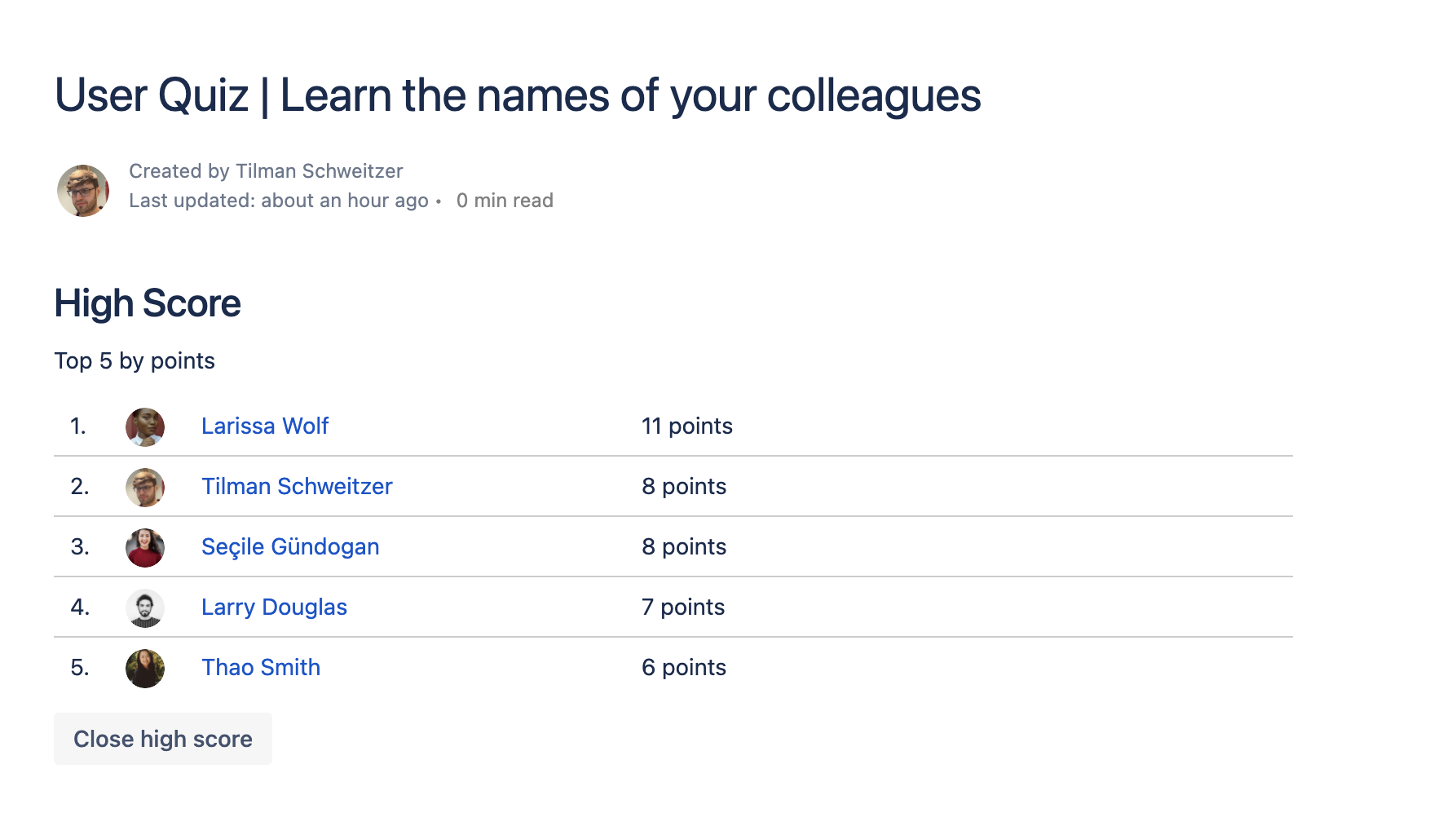This screenshot has width=1456, height=835.
Task: Click the Larry Douglas name link
Action: coord(274,607)
